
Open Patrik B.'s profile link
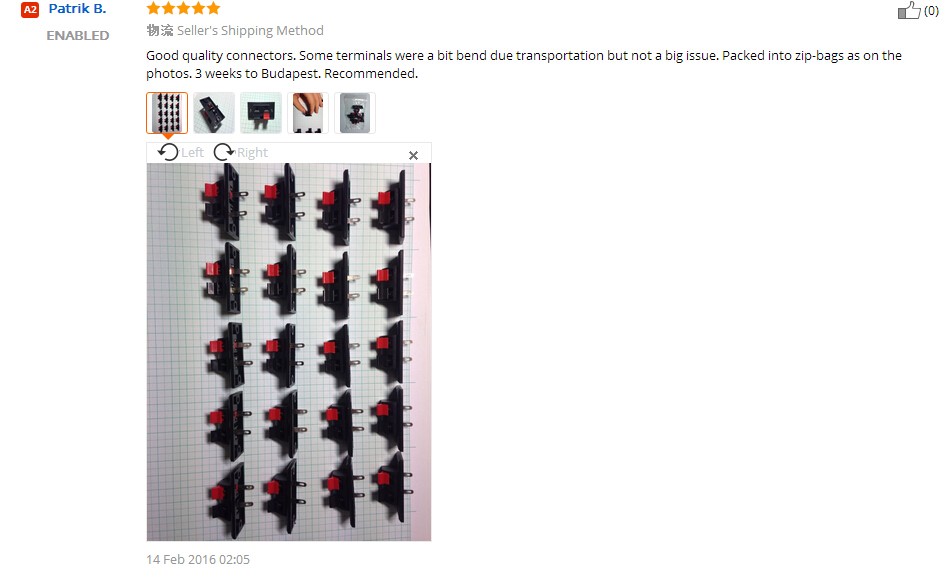tap(77, 8)
